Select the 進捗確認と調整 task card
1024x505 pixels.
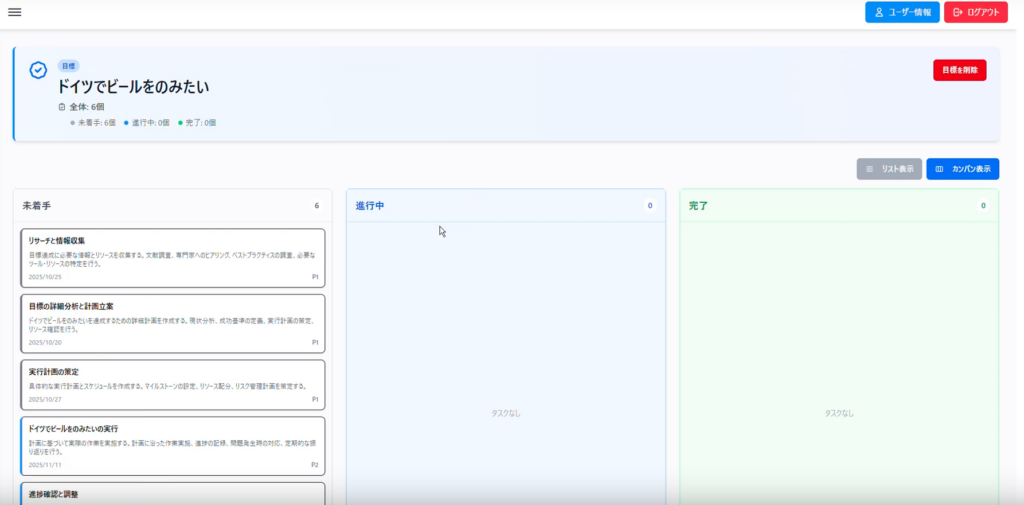[x=172, y=493]
